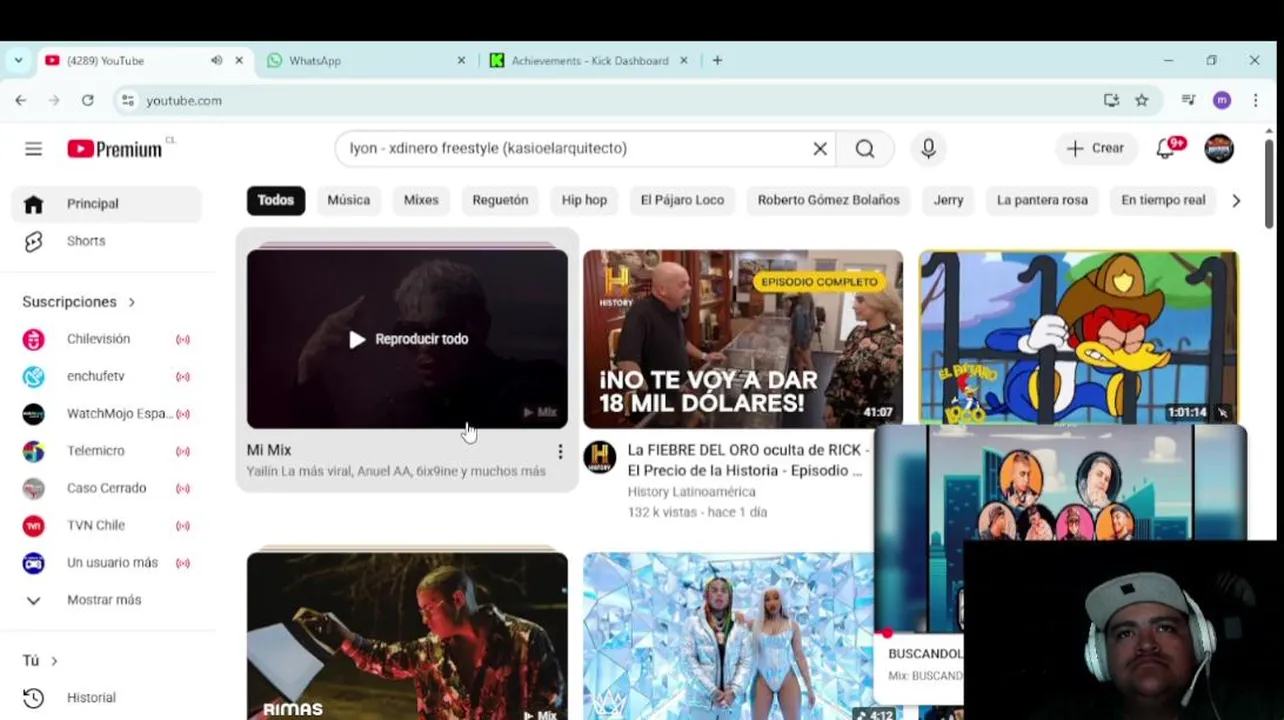Click the magnifier search button
1284x720 pixels.
click(865, 149)
